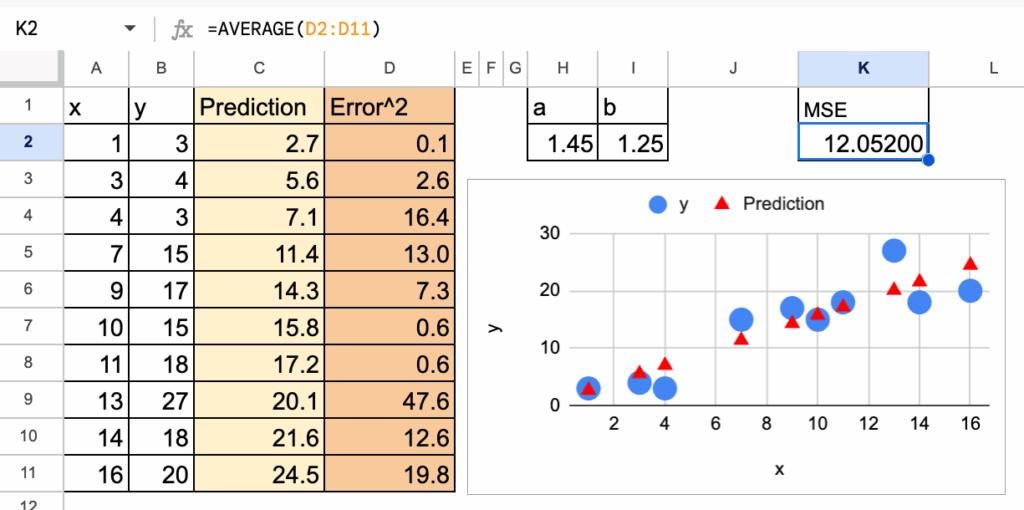Click the blue fill handle on cell K2

928,160
